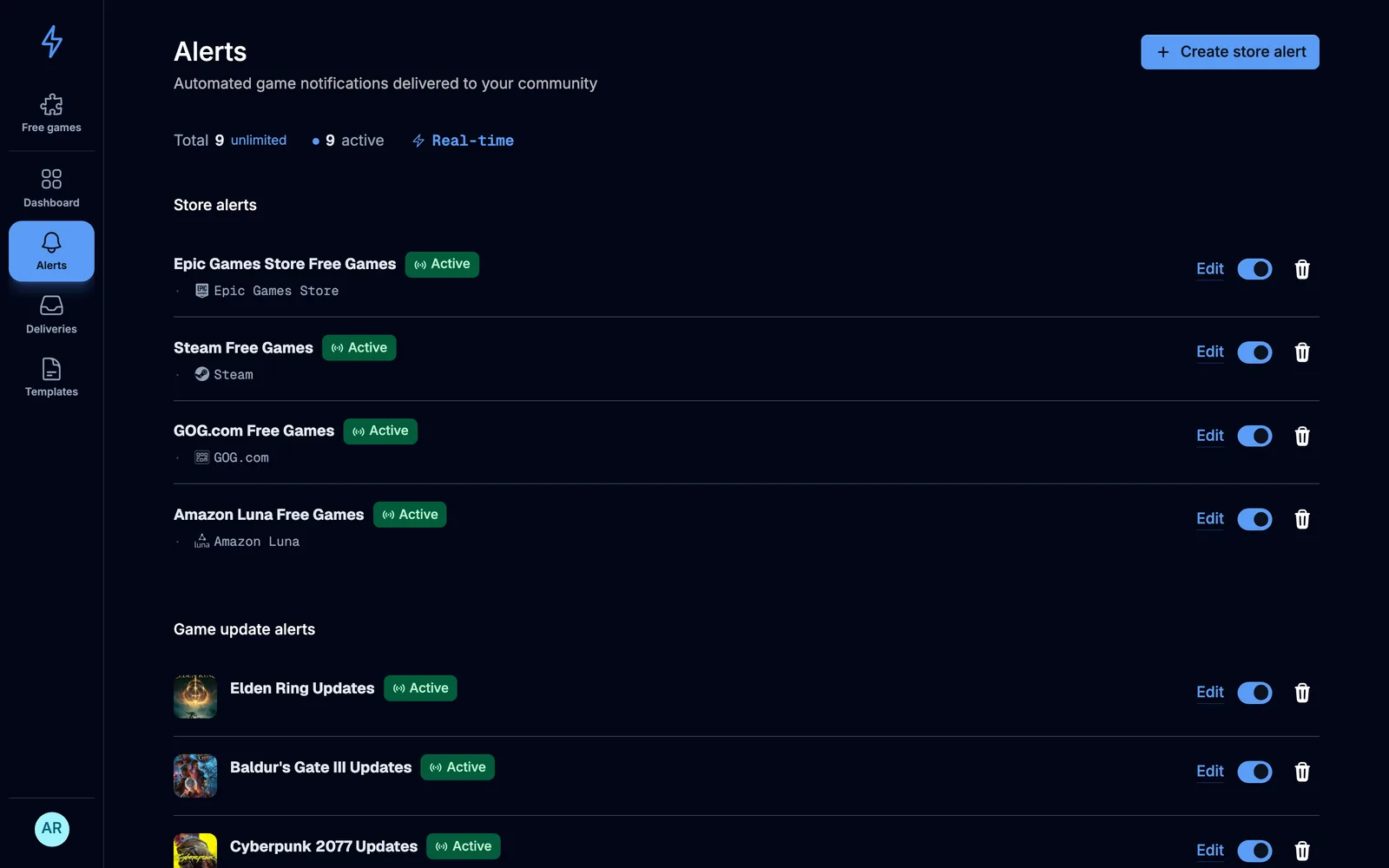Click the Cyberpunk 2077 game thumbnail

195,851
